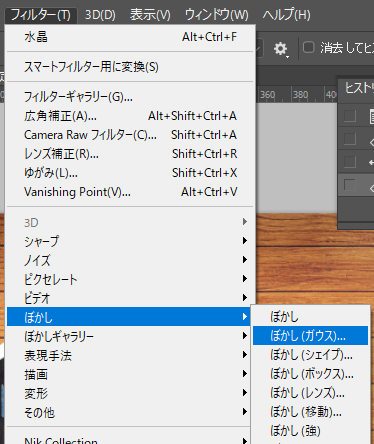Open Vanishing Point(V)...
374x444 pixels.
tap(130, 192)
